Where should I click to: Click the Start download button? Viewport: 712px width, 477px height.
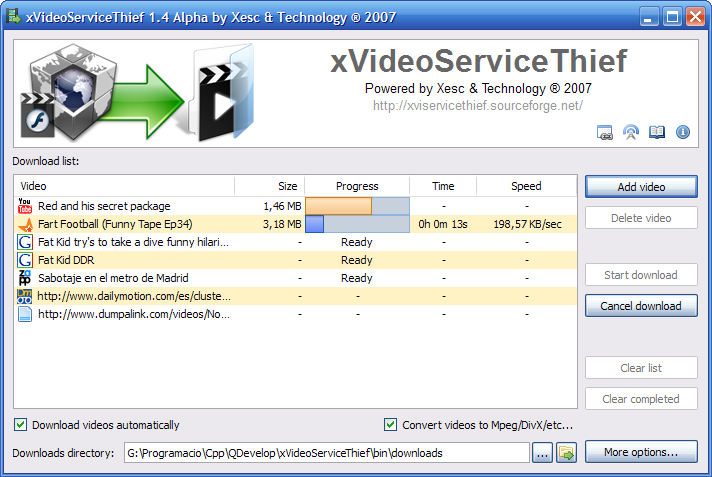pos(641,274)
